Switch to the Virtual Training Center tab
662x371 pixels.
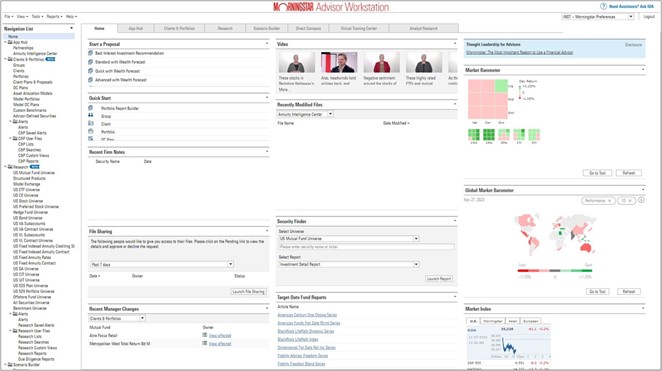359,28
